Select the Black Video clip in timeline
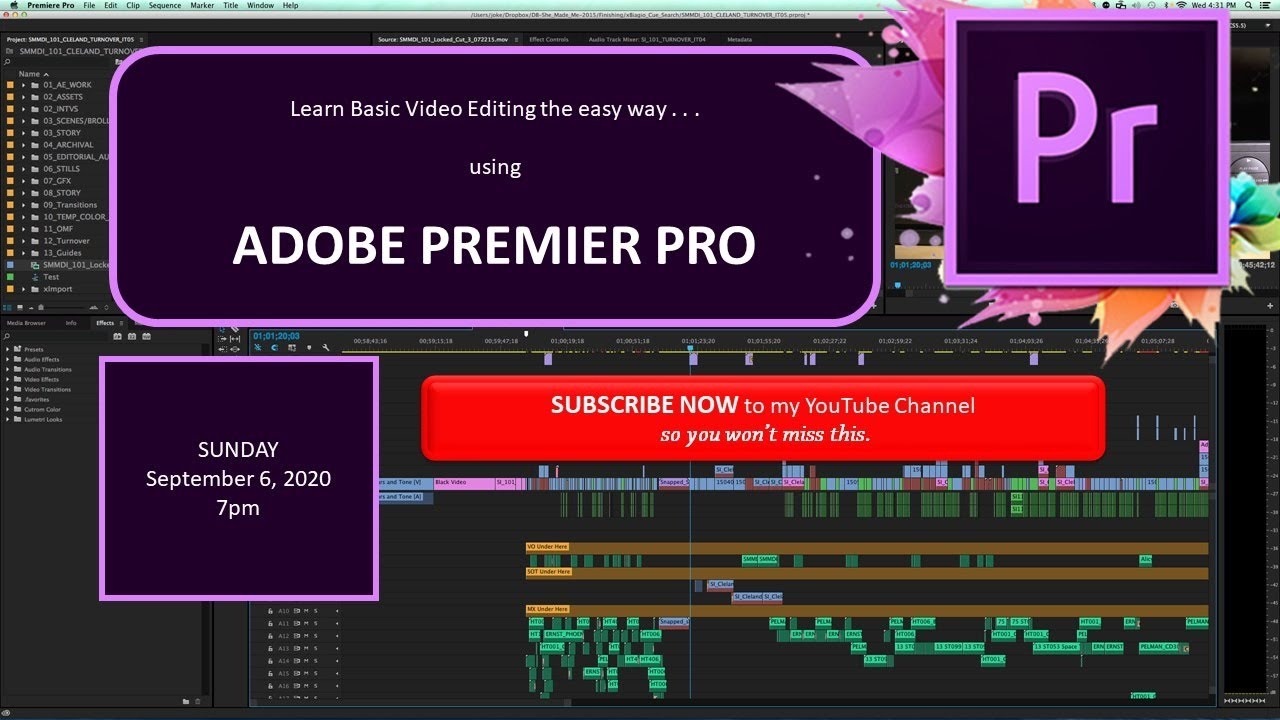Viewport: 1280px width, 720px height. 462,483
